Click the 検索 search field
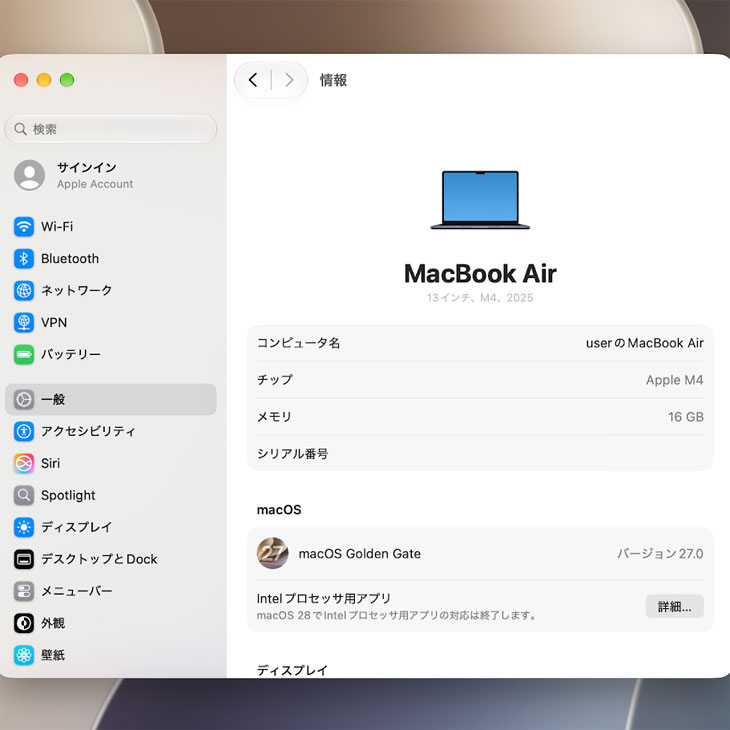Image resolution: width=730 pixels, height=730 pixels. tap(111, 129)
